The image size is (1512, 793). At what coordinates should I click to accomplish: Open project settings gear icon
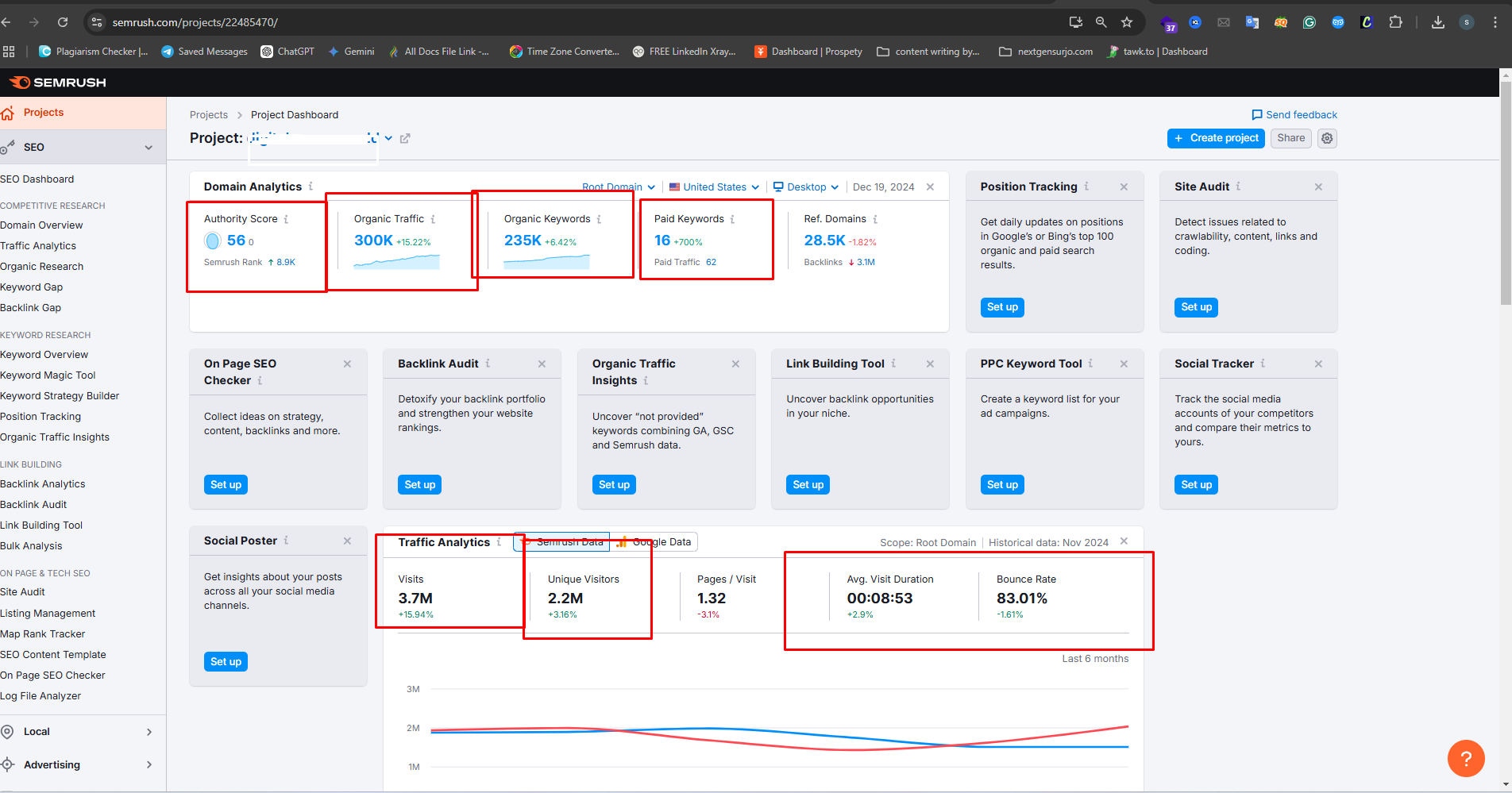pos(1327,138)
